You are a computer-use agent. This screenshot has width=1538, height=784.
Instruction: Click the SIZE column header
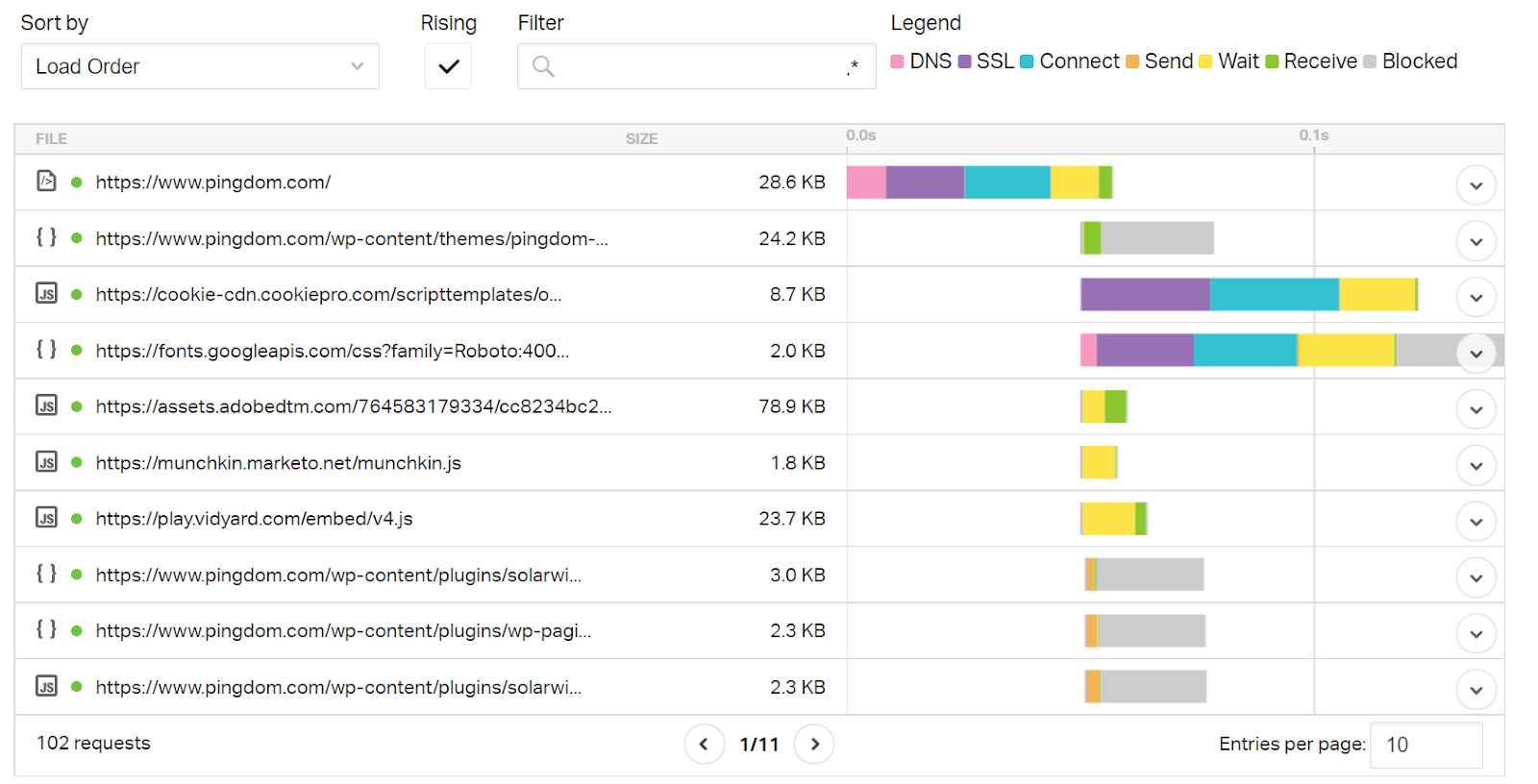pyautogui.click(x=641, y=138)
